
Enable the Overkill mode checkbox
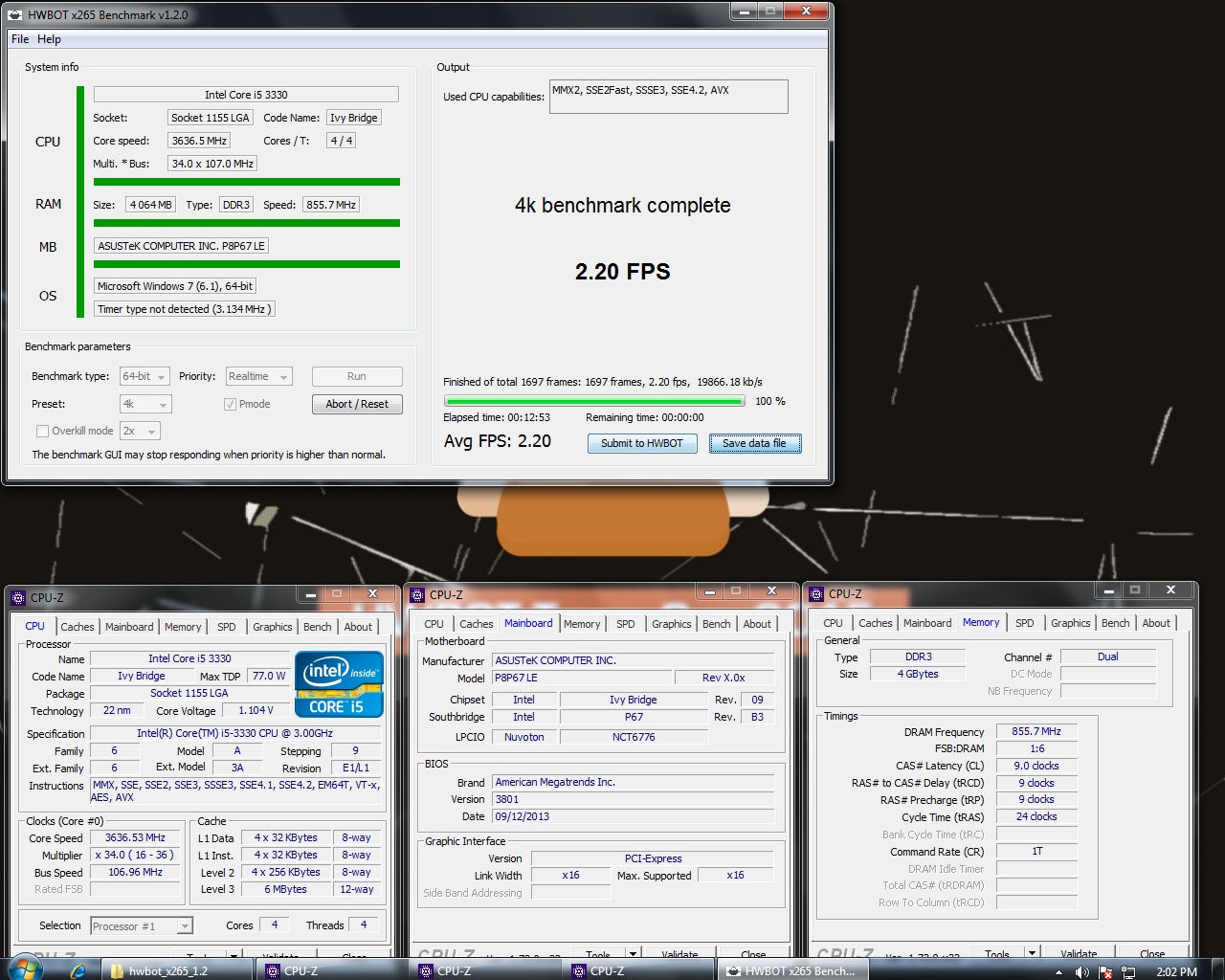tap(42, 431)
